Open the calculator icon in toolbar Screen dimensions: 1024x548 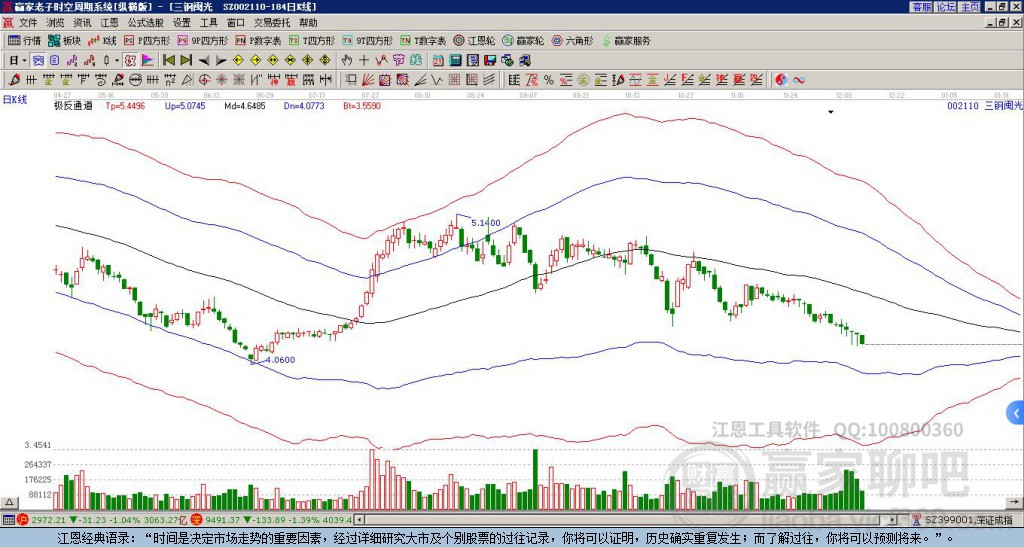456,61
